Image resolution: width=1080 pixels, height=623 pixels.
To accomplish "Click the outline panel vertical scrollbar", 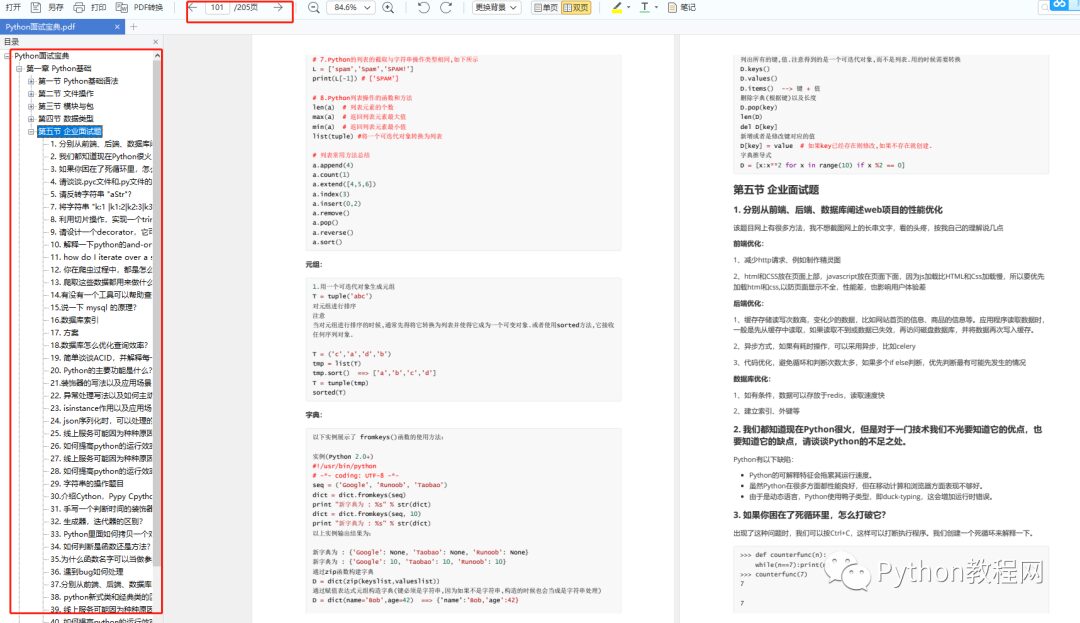I will click(x=157, y=314).
